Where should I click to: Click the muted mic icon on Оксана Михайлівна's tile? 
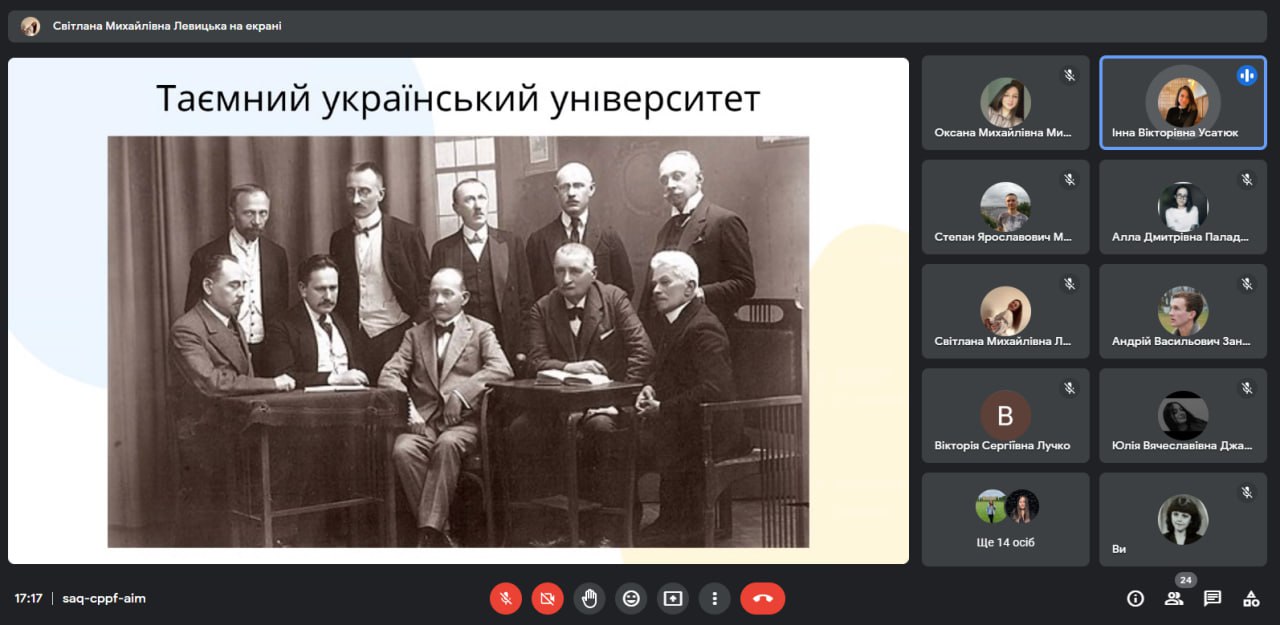(x=1069, y=75)
